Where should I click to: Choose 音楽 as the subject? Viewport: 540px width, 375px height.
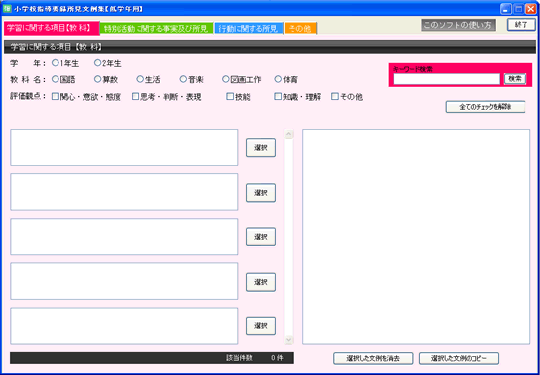pyautogui.click(x=183, y=79)
